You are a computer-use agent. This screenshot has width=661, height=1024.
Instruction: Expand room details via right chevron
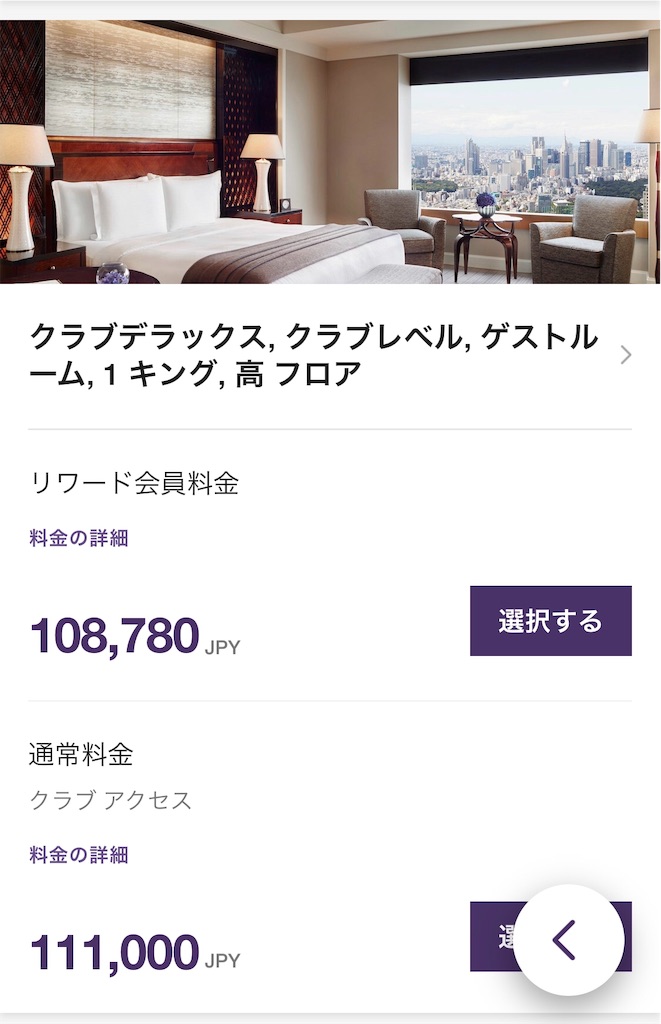pyautogui.click(x=626, y=355)
